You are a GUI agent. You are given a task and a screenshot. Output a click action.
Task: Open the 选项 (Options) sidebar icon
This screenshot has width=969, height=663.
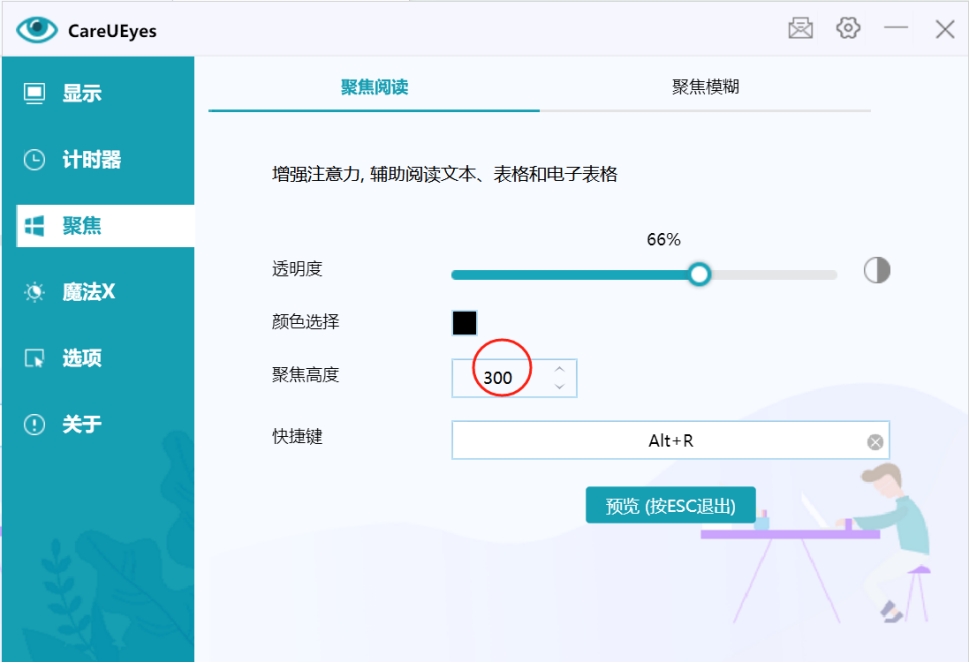(x=34, y=359)
